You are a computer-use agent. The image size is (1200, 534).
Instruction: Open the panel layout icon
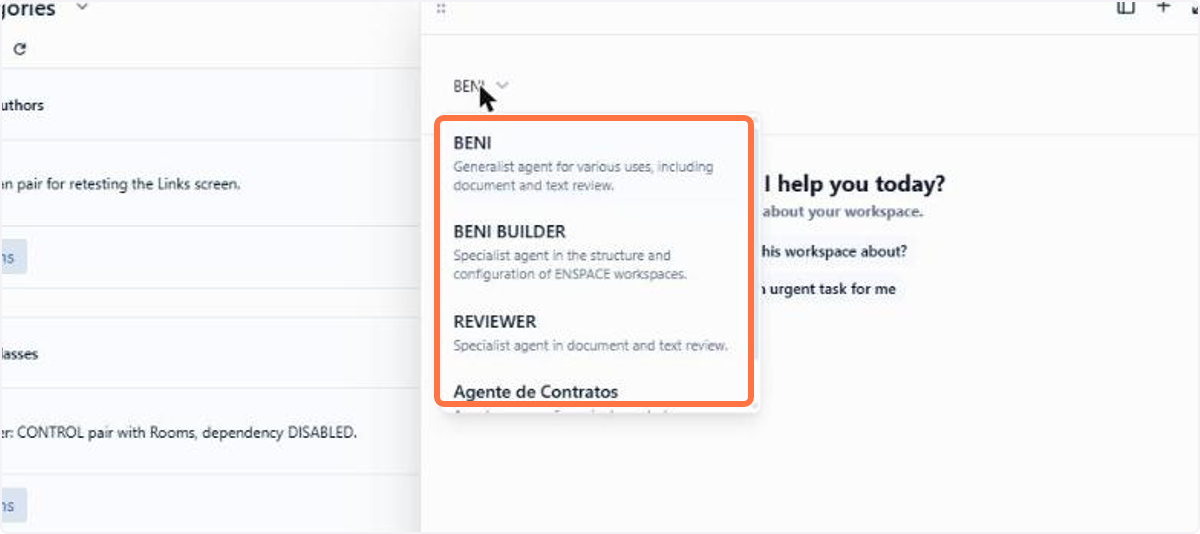(x=1126, y=7)
